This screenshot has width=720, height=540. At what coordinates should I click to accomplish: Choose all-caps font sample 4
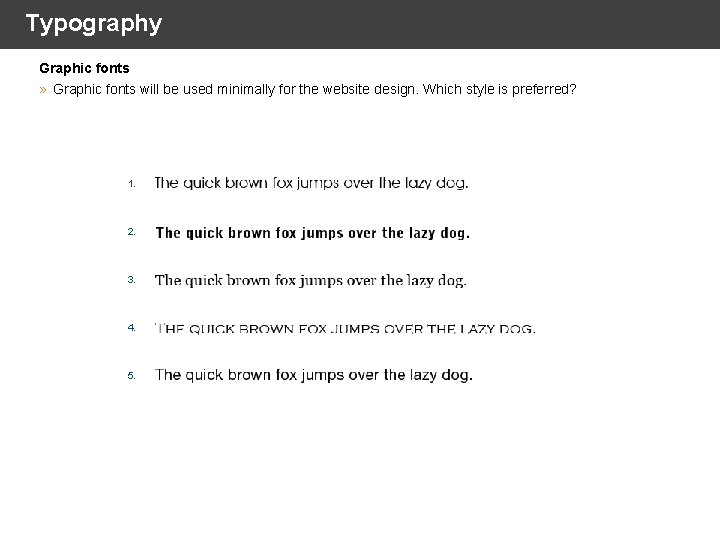pos(345,328)
